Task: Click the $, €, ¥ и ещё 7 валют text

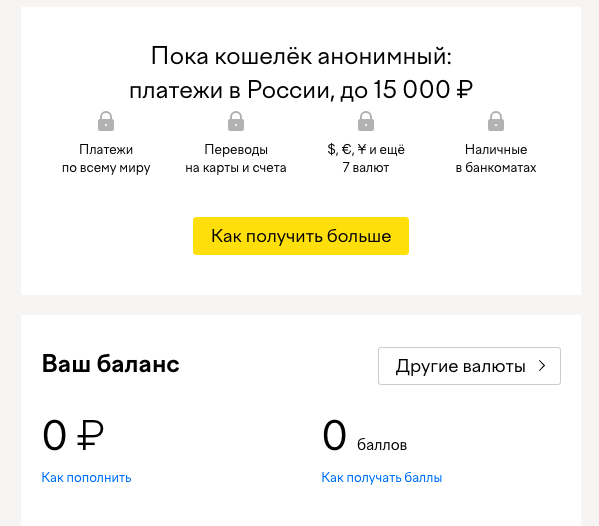Action: click(366, 159)
